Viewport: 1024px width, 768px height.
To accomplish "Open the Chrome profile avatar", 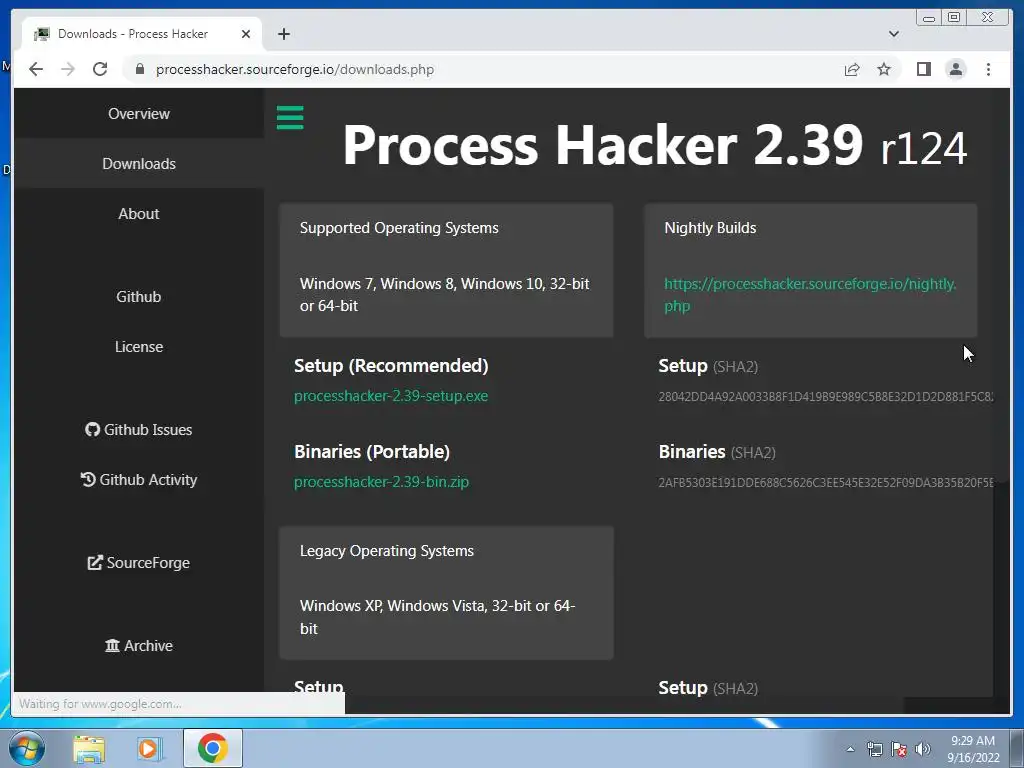I will [x=955, y=69].
